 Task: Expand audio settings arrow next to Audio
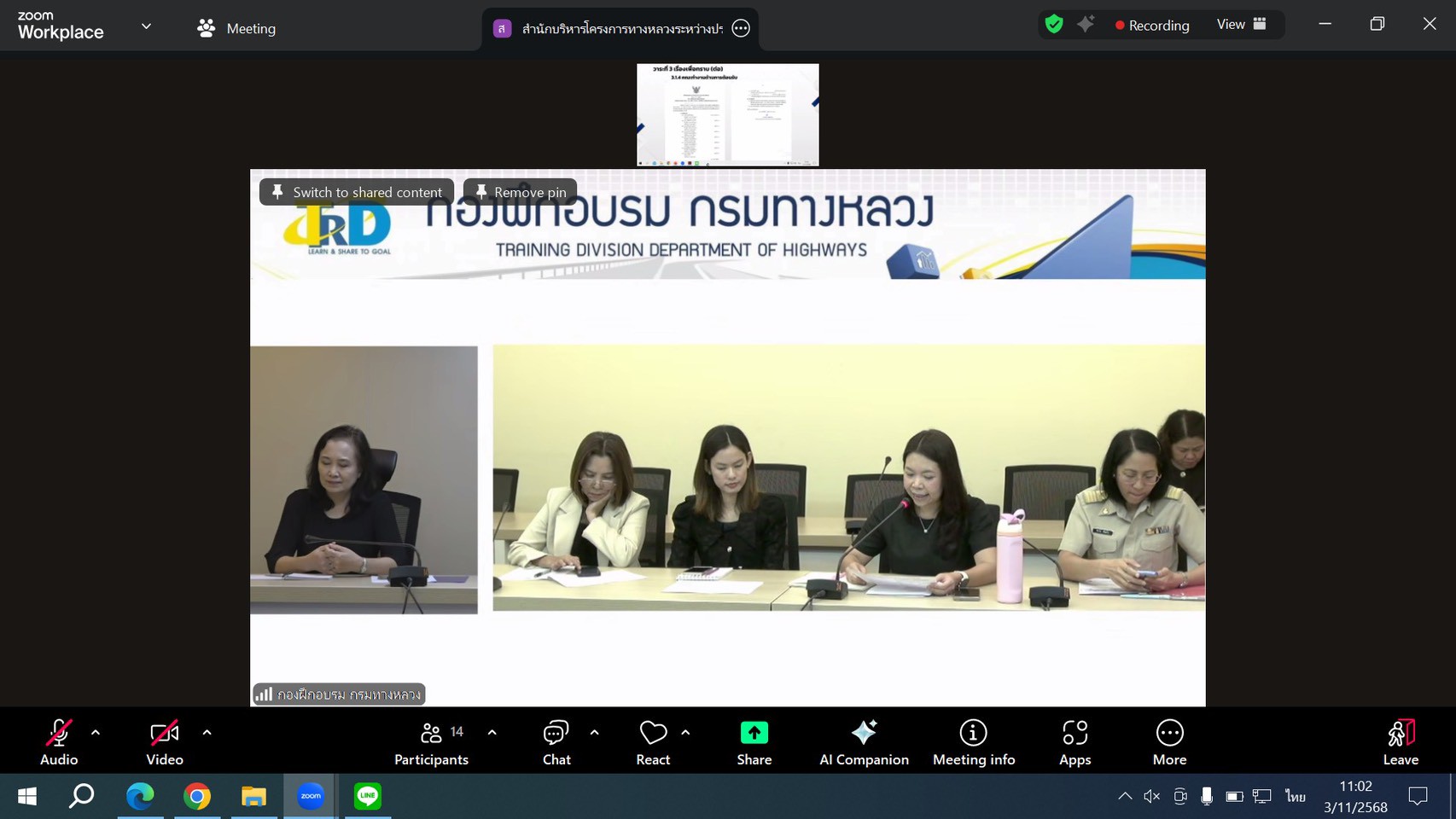point(96,732)
